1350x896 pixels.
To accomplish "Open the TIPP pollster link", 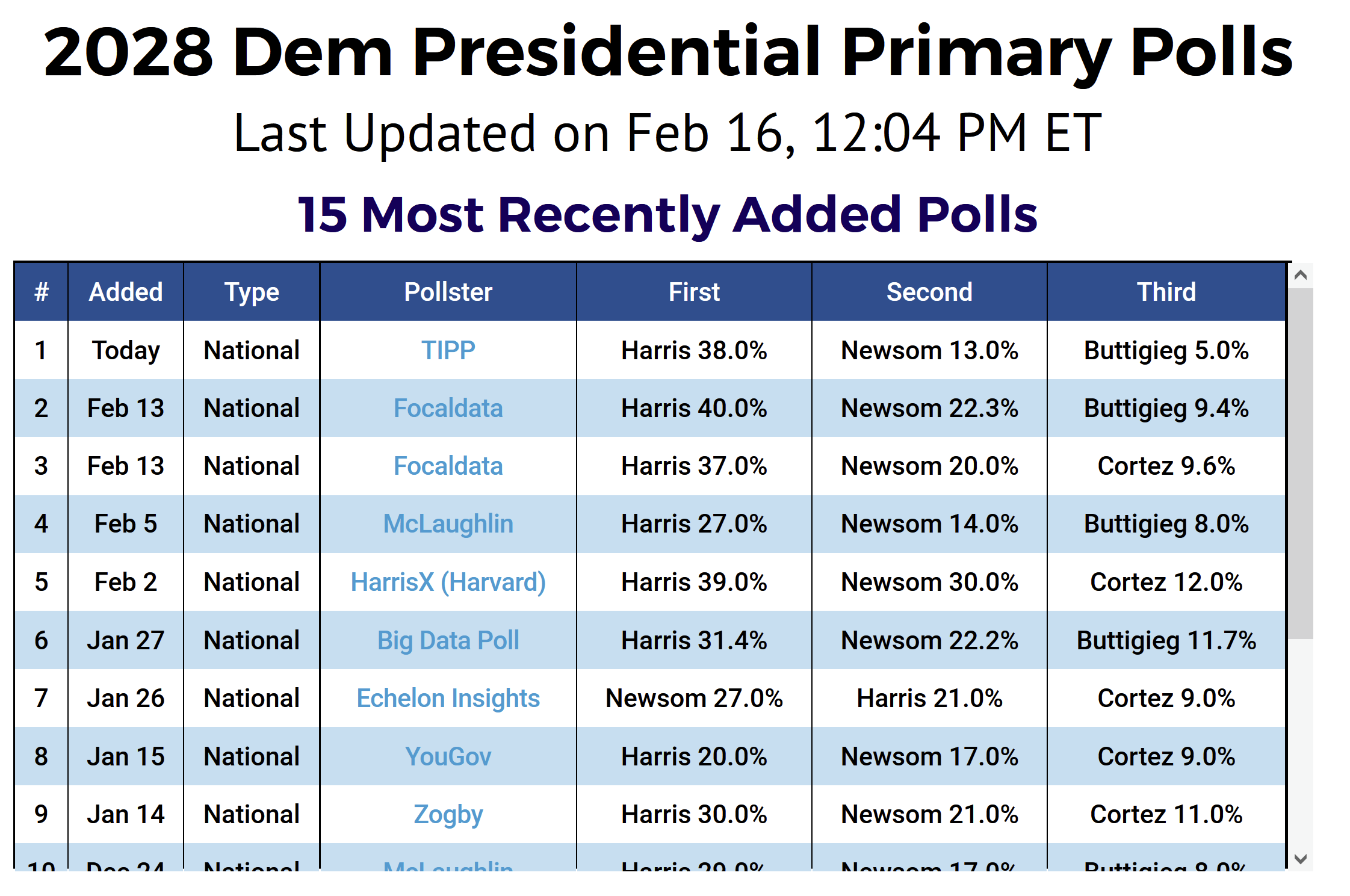I will coord(448,350).
